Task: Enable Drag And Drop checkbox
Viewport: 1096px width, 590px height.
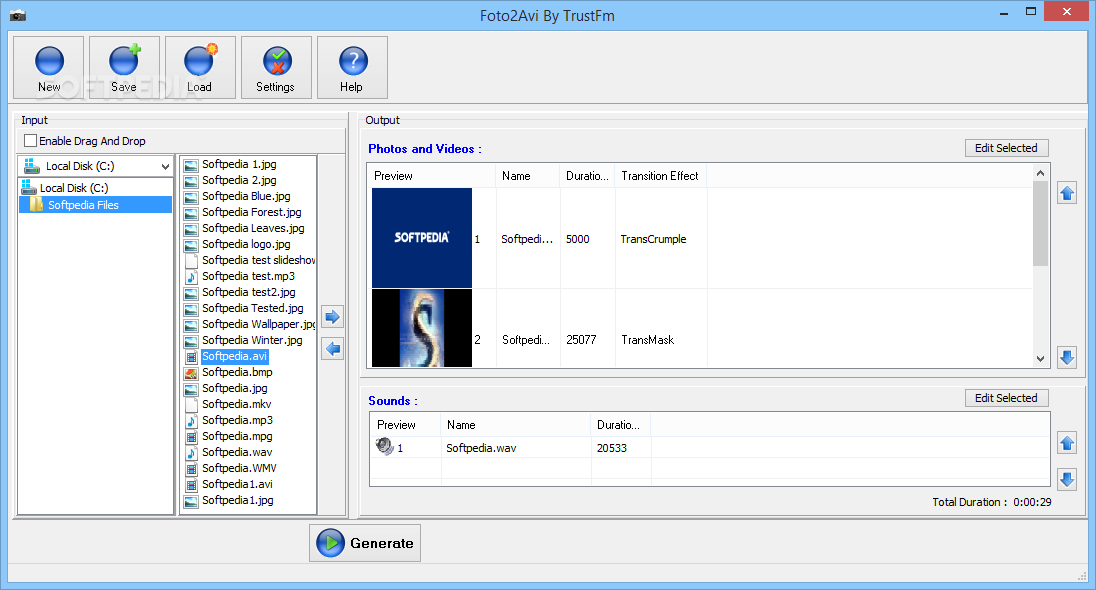Action: point(31,141)
